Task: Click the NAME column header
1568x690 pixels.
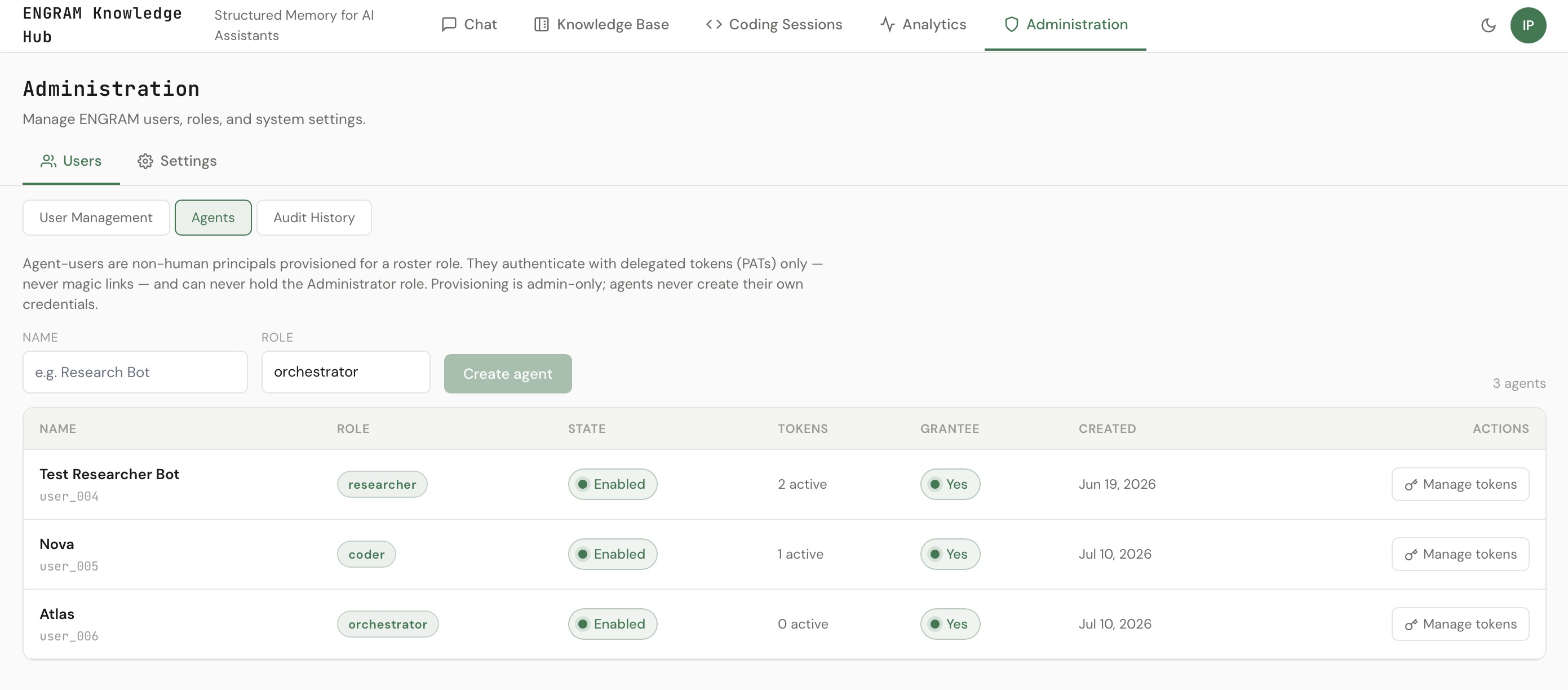Action: 58,429
